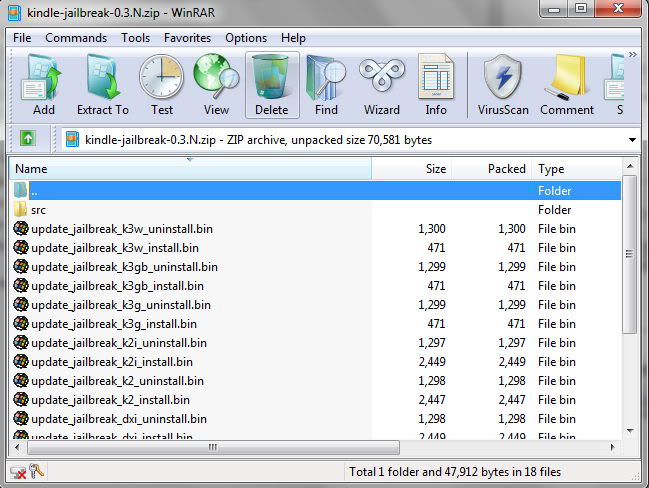Open the Favorites menu
Screen dimensions: 649x488
tap(187, 38)
